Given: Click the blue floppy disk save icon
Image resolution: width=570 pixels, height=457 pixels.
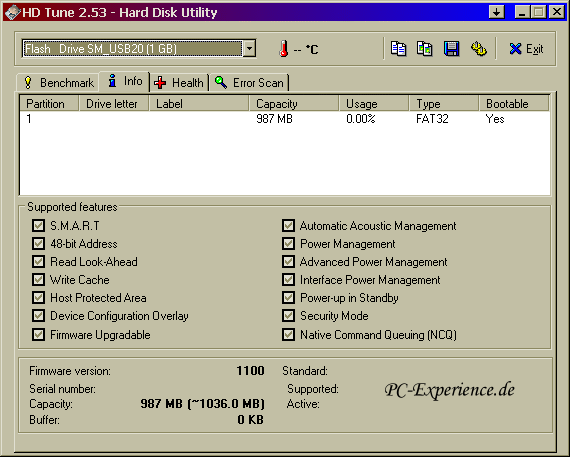Looking at the screenshot, I should pos(451,49).
